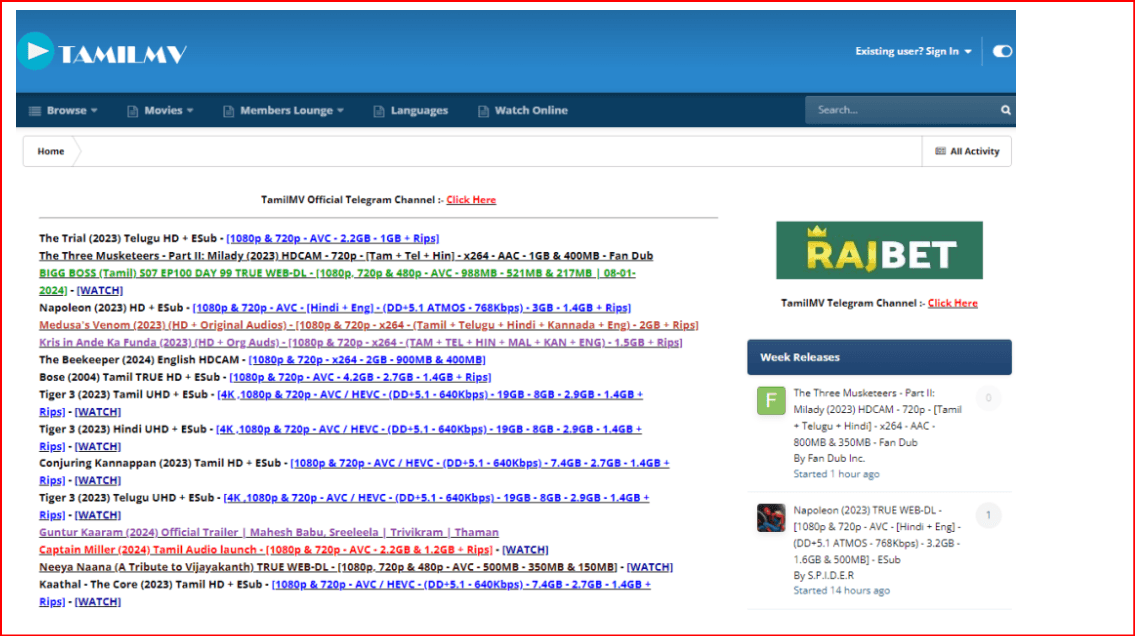Viewport: 1135px width, 636px height.
Task: Open Bose (2004) Tamil TRUE HD link
Action: 360,377
